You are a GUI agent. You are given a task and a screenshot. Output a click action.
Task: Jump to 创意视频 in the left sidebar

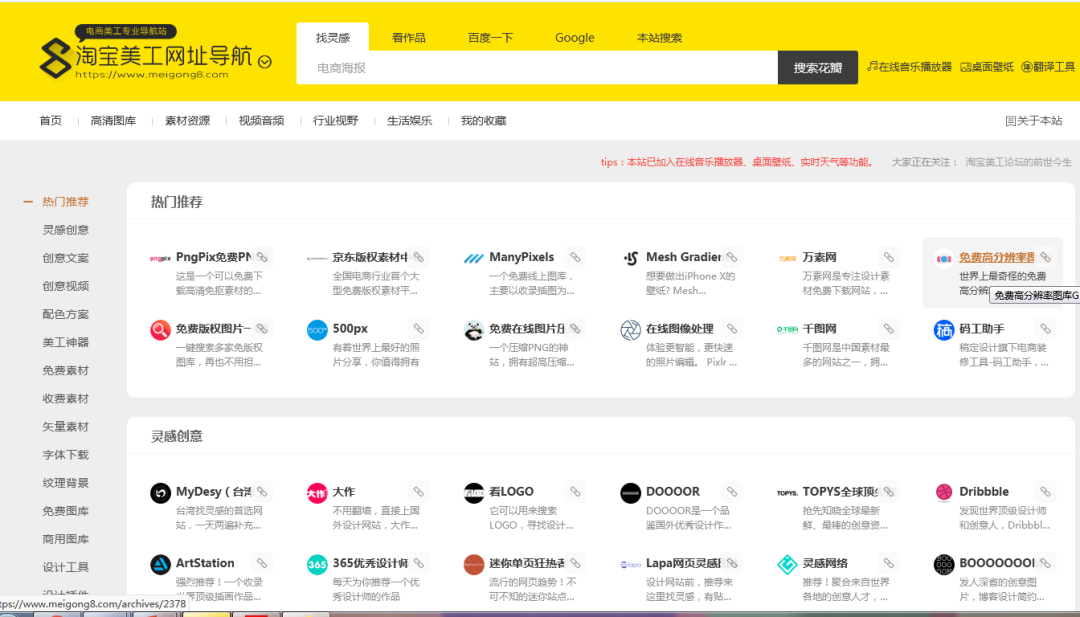[65, 286]
